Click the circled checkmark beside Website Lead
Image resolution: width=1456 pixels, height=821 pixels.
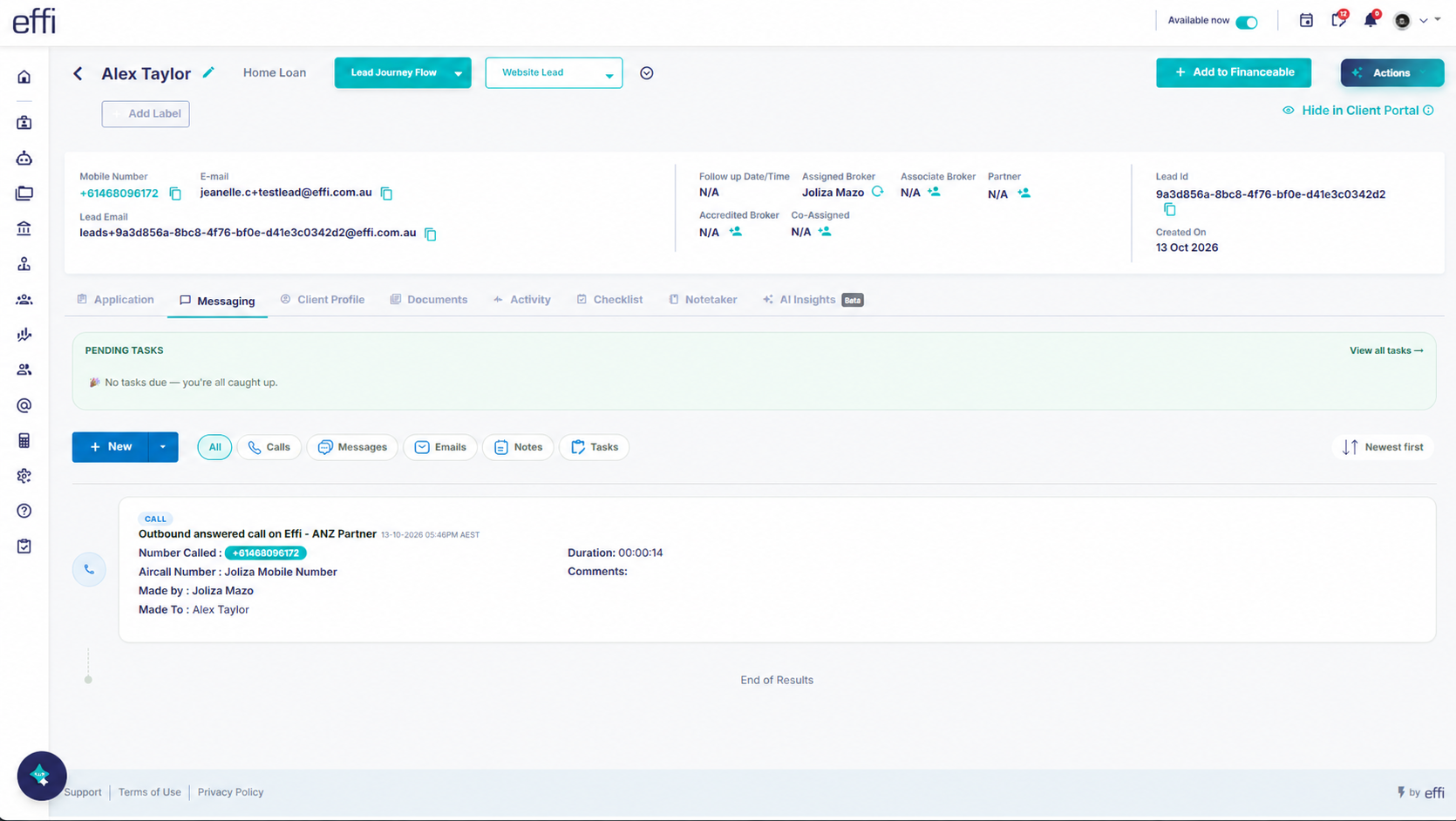point(647,73)
